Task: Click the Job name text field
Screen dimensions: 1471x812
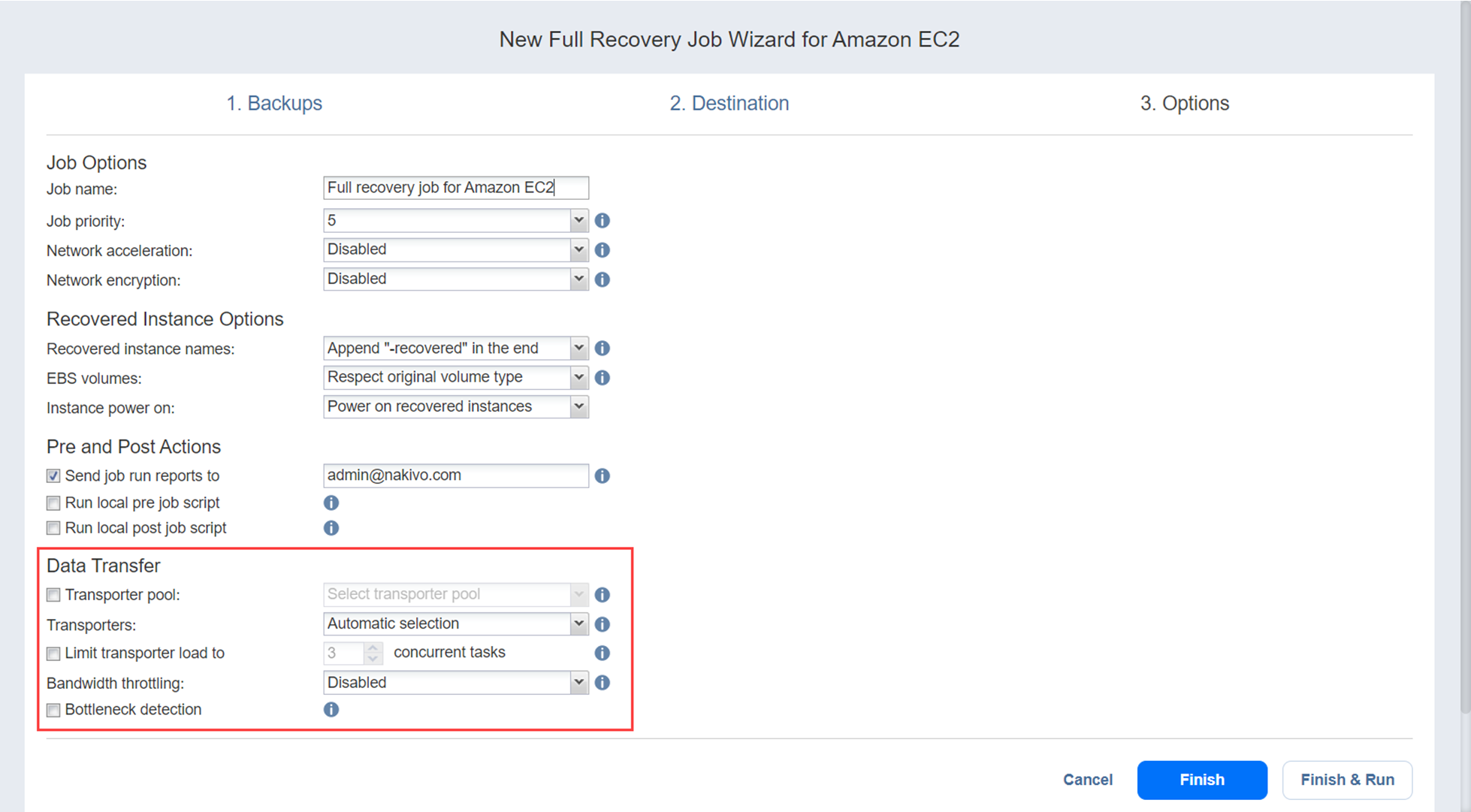Action: pyautogui.click(x=455, y=188)
